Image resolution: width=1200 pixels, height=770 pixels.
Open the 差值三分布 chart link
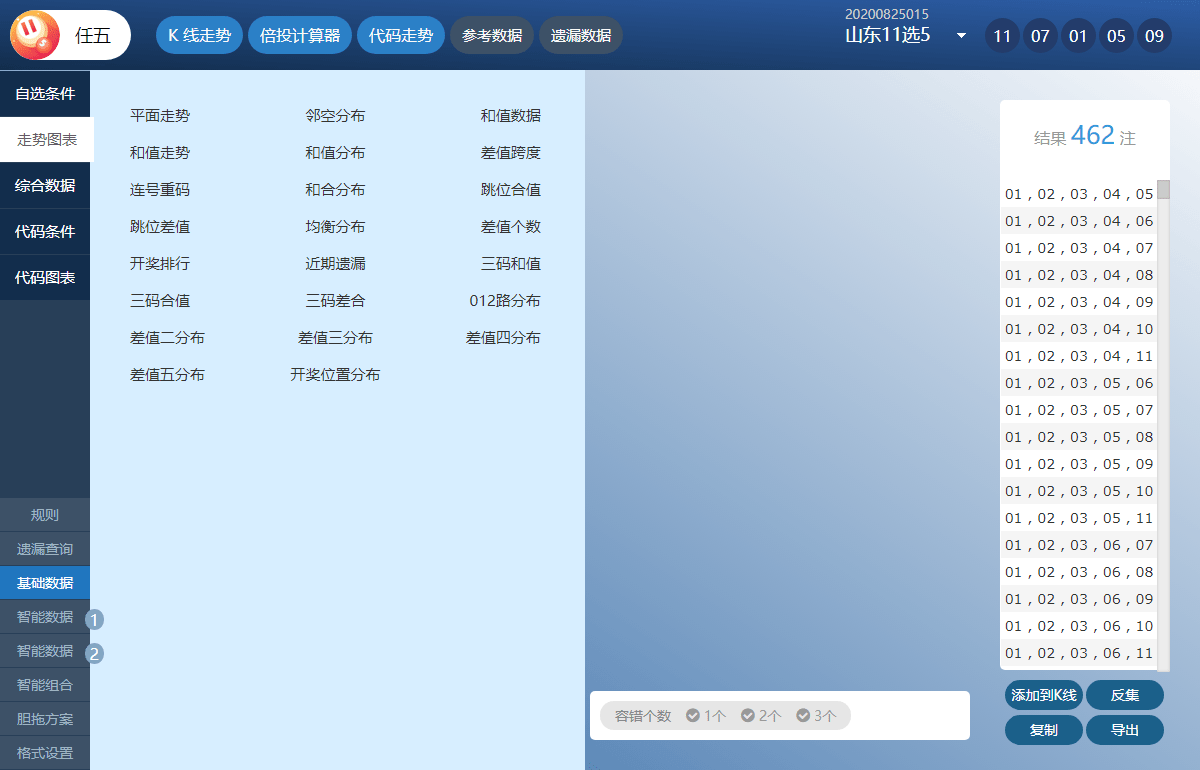click(335, 338)
